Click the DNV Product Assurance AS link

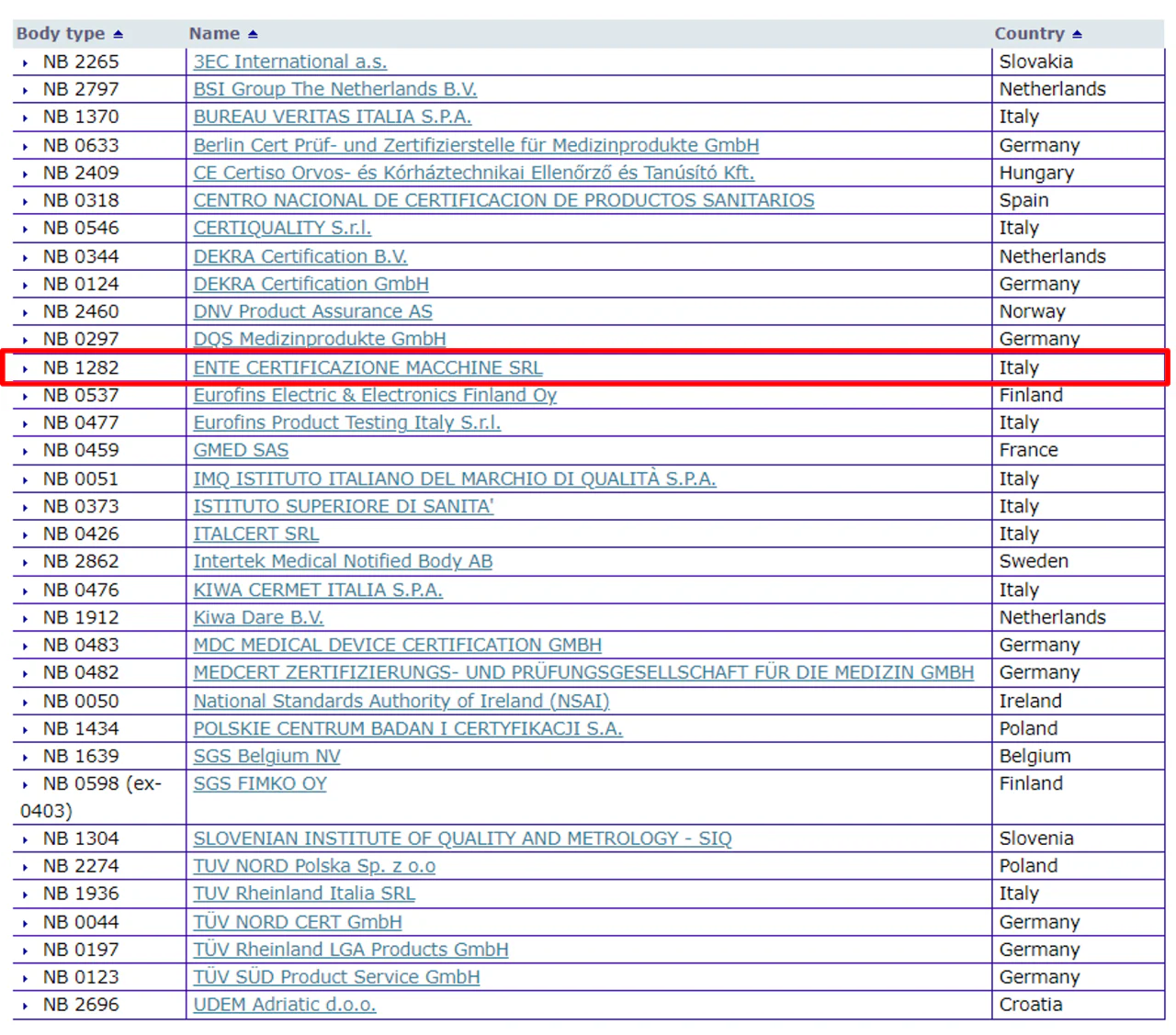[312, 311]
